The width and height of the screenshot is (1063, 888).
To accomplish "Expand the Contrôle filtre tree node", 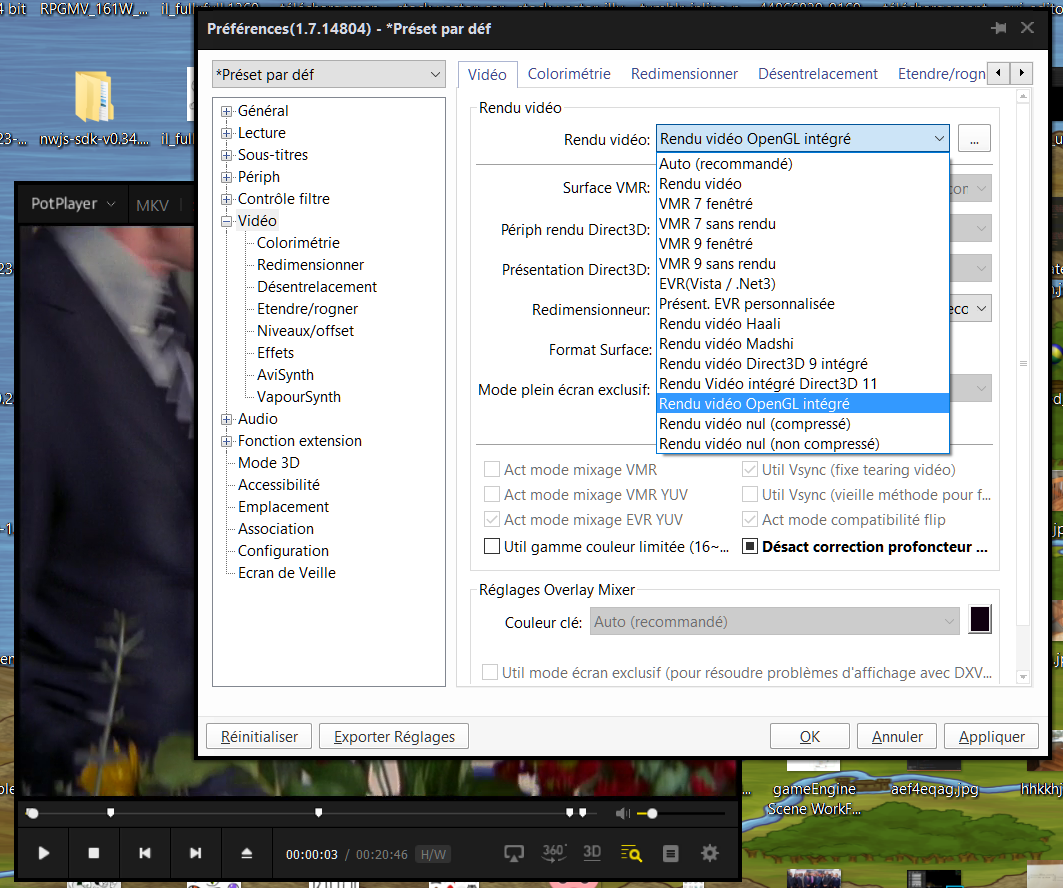I will 226,199.
